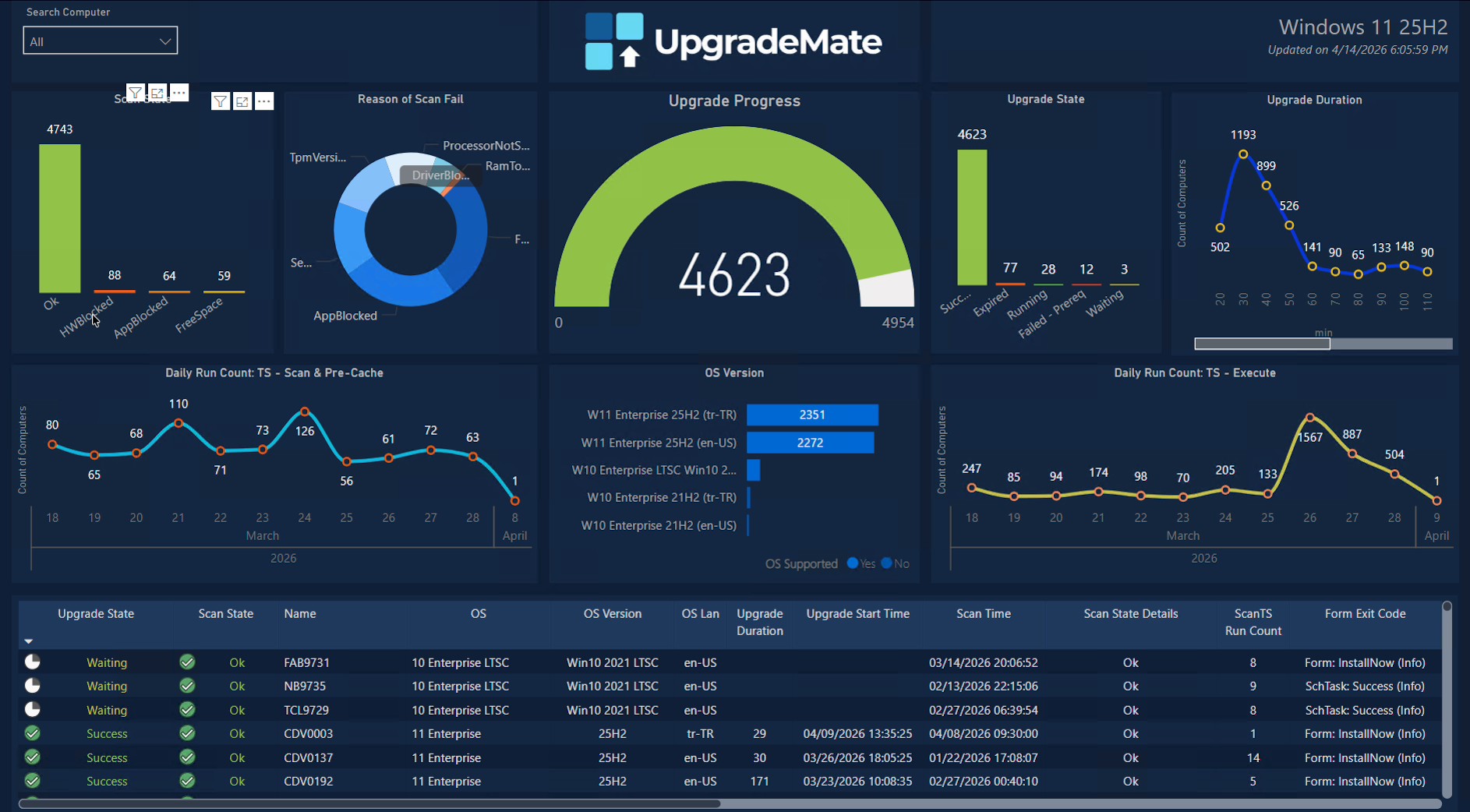
Task: Toggle OS Supported No legend item
Action: (x=896, y=563)
